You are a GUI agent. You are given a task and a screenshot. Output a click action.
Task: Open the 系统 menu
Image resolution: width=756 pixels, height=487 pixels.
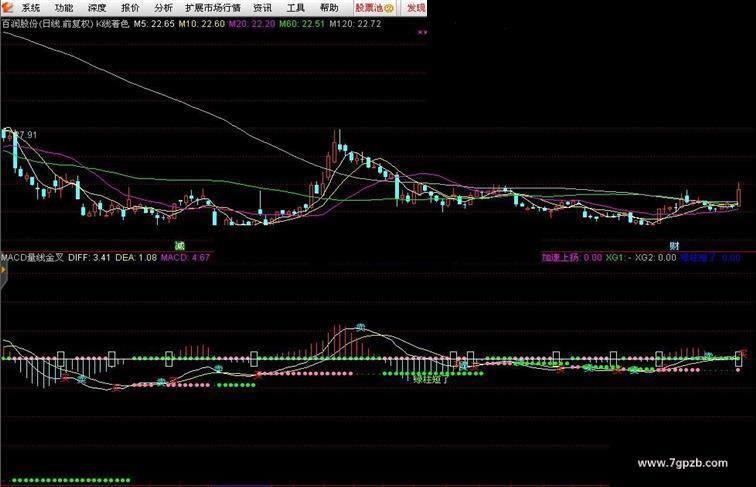[x=30, y=8]
